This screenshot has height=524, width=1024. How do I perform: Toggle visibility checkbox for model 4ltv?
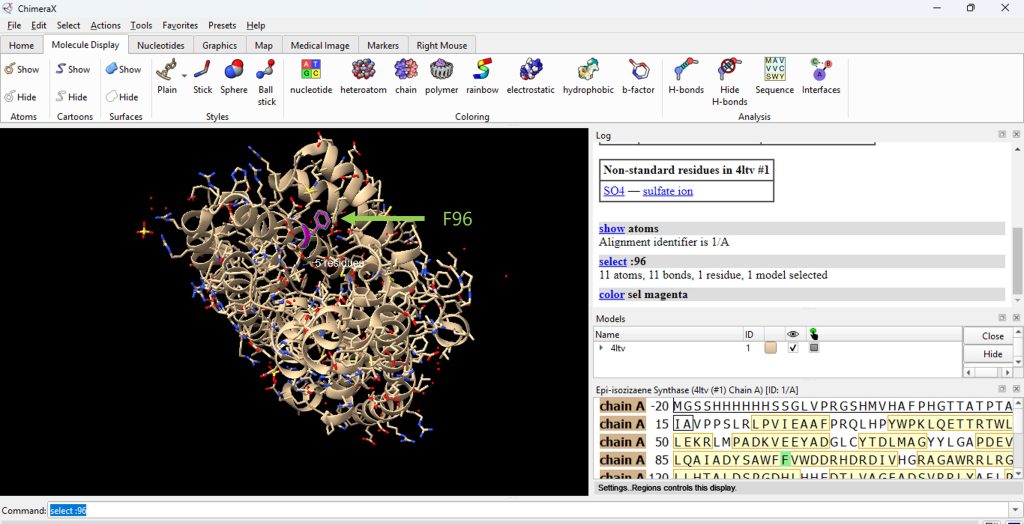(x=793, y=348)
